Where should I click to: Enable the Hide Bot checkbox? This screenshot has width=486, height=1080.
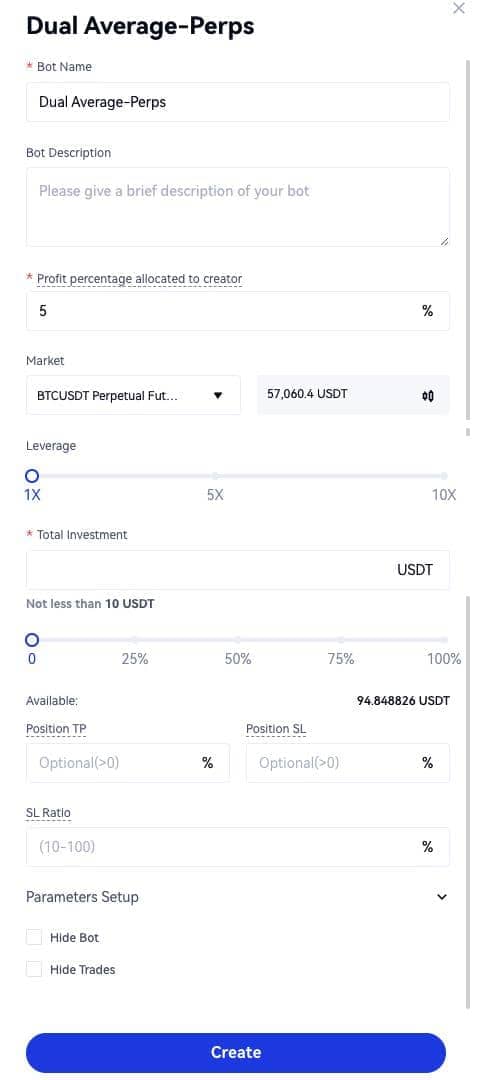tap(34, 937)
